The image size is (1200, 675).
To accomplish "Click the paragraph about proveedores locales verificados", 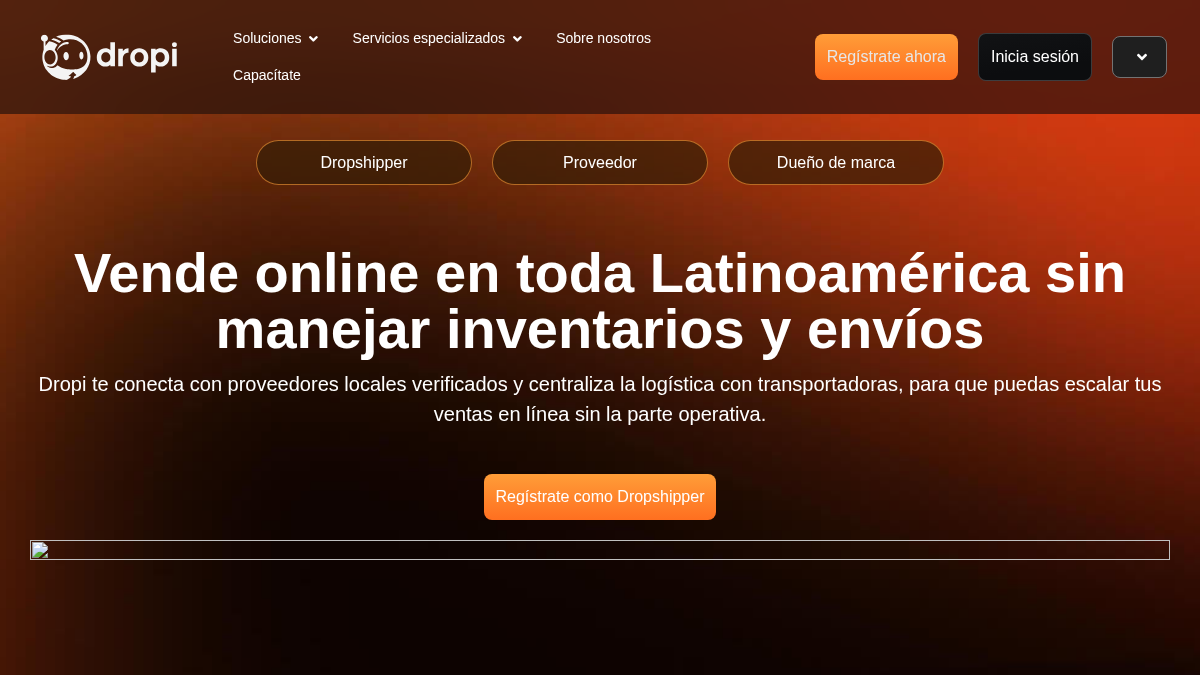I will coord(600,399).
